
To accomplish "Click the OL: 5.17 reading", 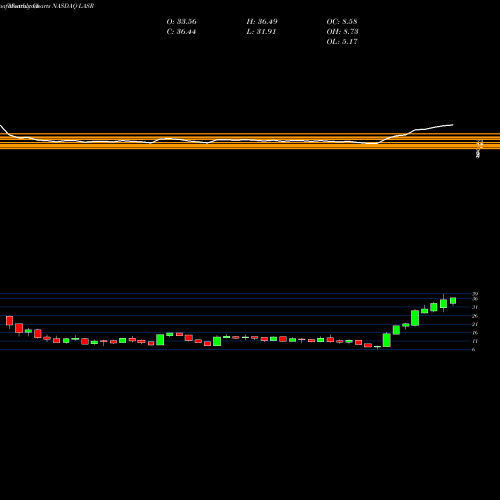I will click(342, 42).
